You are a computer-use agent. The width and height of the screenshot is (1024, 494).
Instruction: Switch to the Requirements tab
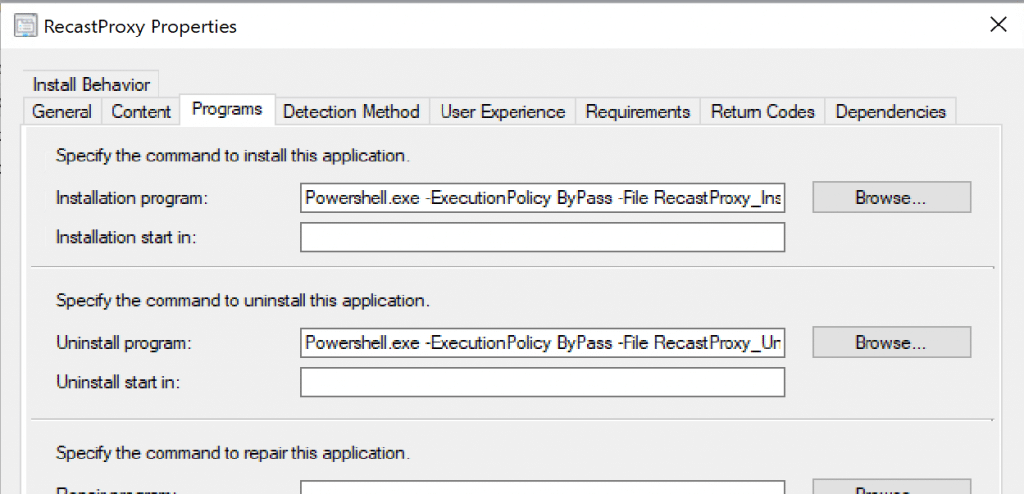(638, 112)
